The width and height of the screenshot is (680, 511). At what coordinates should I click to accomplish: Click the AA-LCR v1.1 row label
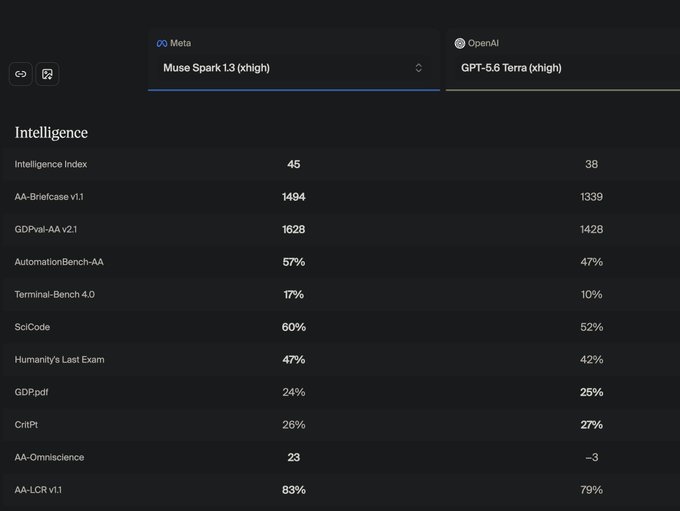(x=38, y=490)
